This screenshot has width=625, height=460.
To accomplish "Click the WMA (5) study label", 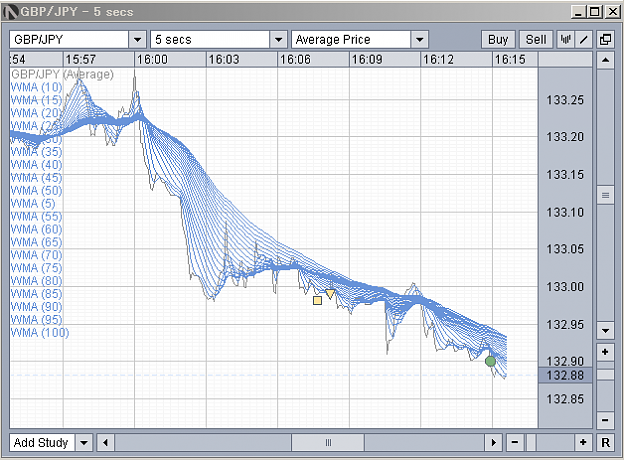I will pos(33,203).
